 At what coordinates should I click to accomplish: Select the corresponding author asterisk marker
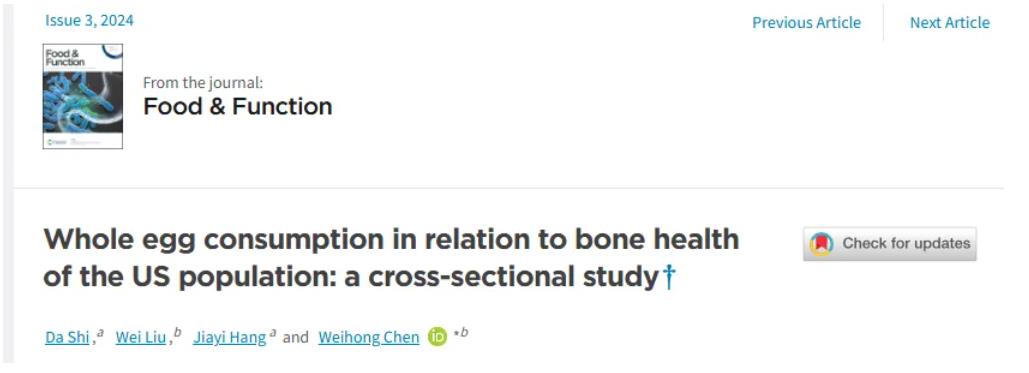455,334
